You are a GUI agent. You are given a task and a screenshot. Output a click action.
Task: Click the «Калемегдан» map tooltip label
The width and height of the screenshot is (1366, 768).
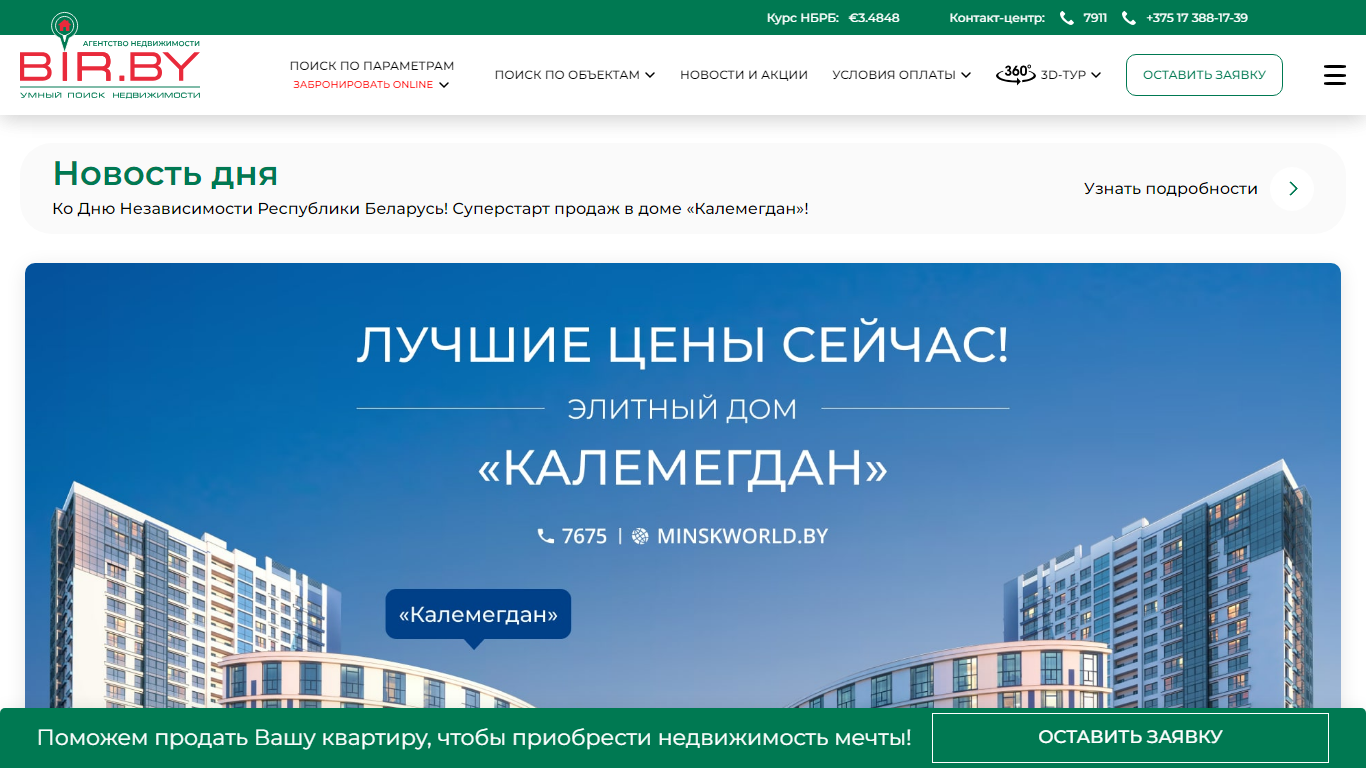(478, 614)
